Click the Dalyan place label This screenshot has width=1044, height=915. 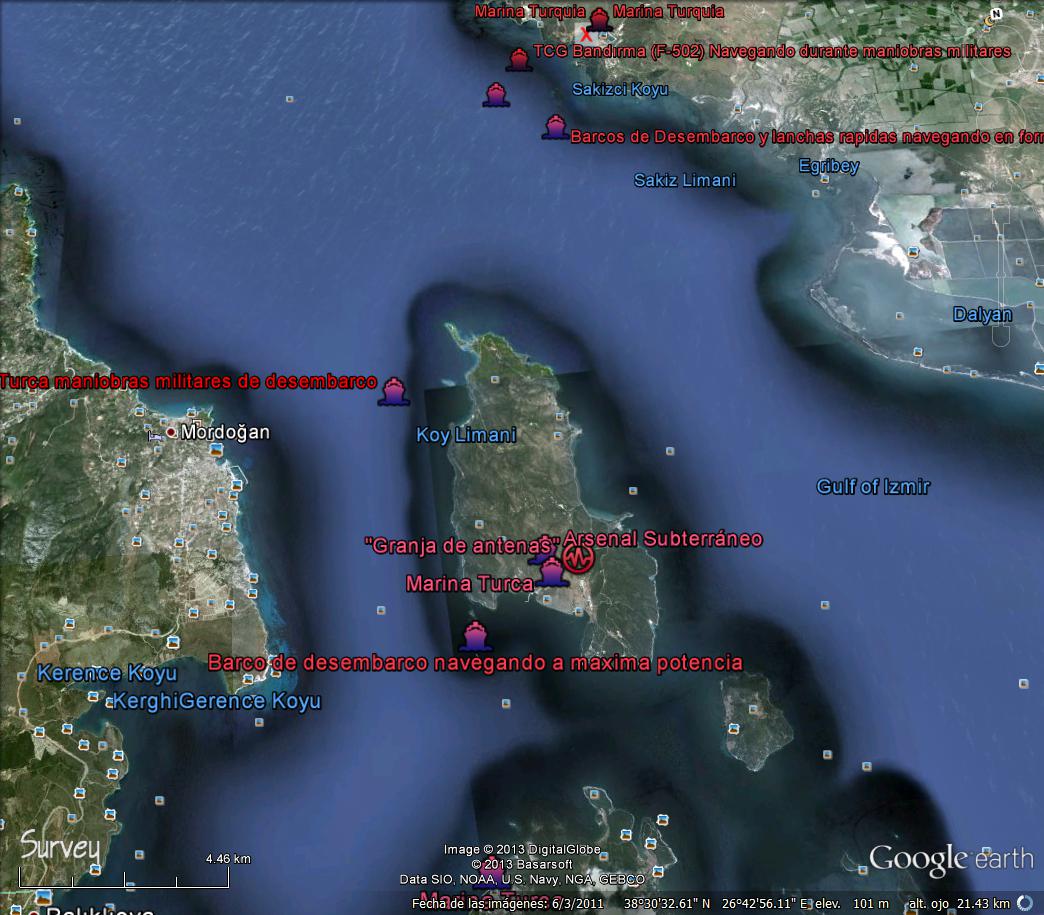[982, 314]
